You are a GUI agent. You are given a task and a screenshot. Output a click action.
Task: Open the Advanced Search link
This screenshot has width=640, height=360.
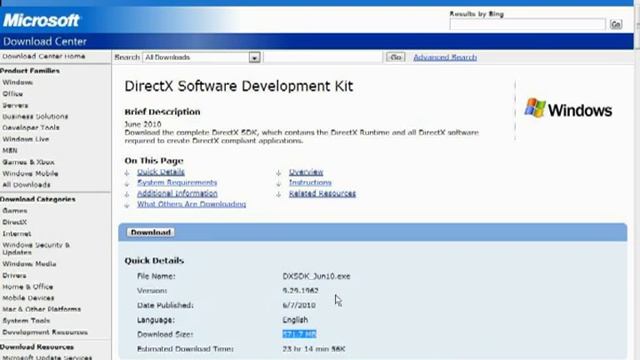pos(445,57)
